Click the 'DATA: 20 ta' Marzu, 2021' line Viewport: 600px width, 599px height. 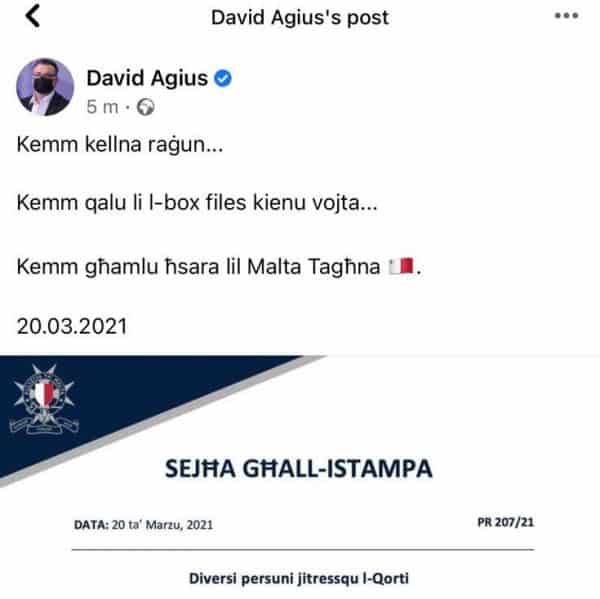[x=143, y=524]
